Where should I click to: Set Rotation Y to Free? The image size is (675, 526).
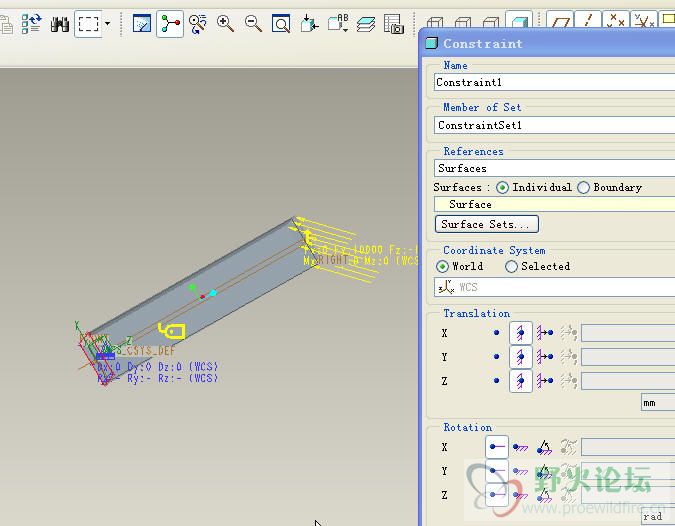click(x=496, y=471)
